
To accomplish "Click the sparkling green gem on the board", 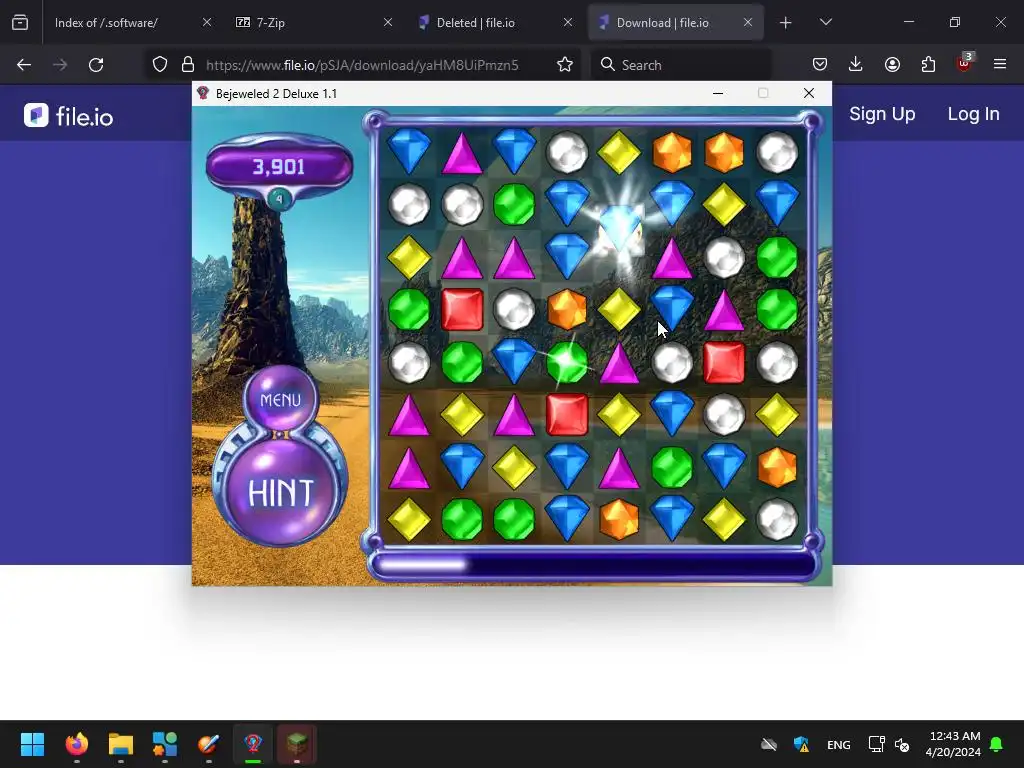I will coord(567,362).
